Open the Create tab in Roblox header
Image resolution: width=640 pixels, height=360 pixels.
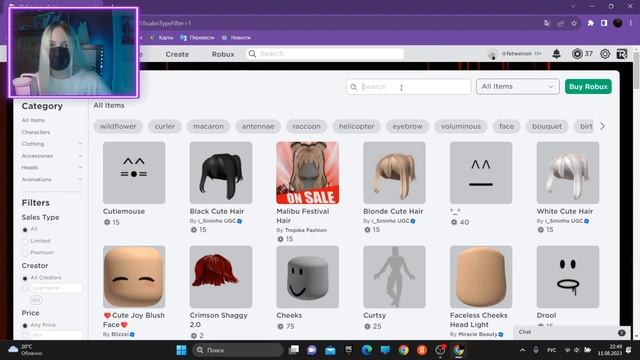pyautogui.click(x=177, y=54)
